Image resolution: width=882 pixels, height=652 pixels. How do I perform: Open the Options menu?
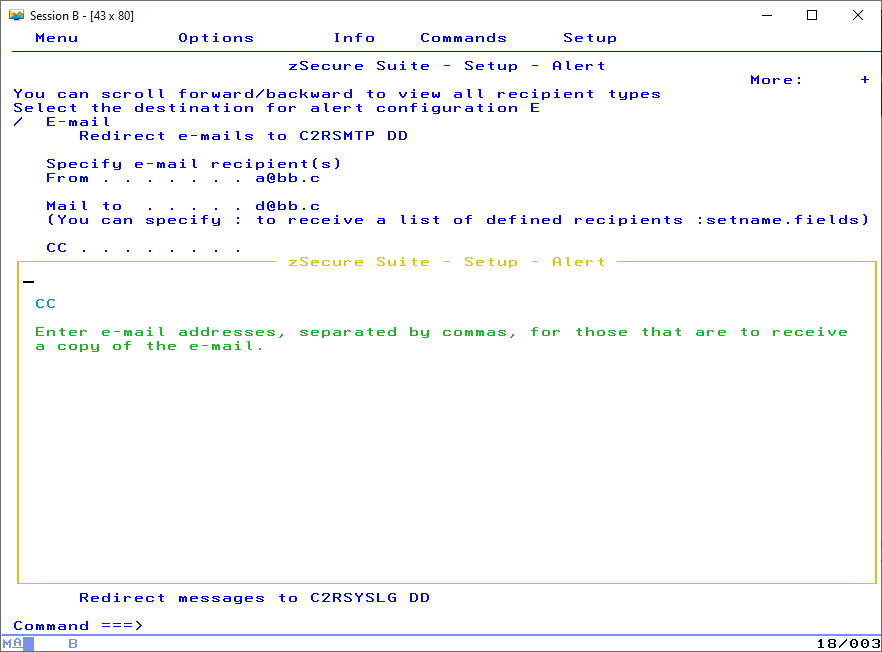click(216, 38)
